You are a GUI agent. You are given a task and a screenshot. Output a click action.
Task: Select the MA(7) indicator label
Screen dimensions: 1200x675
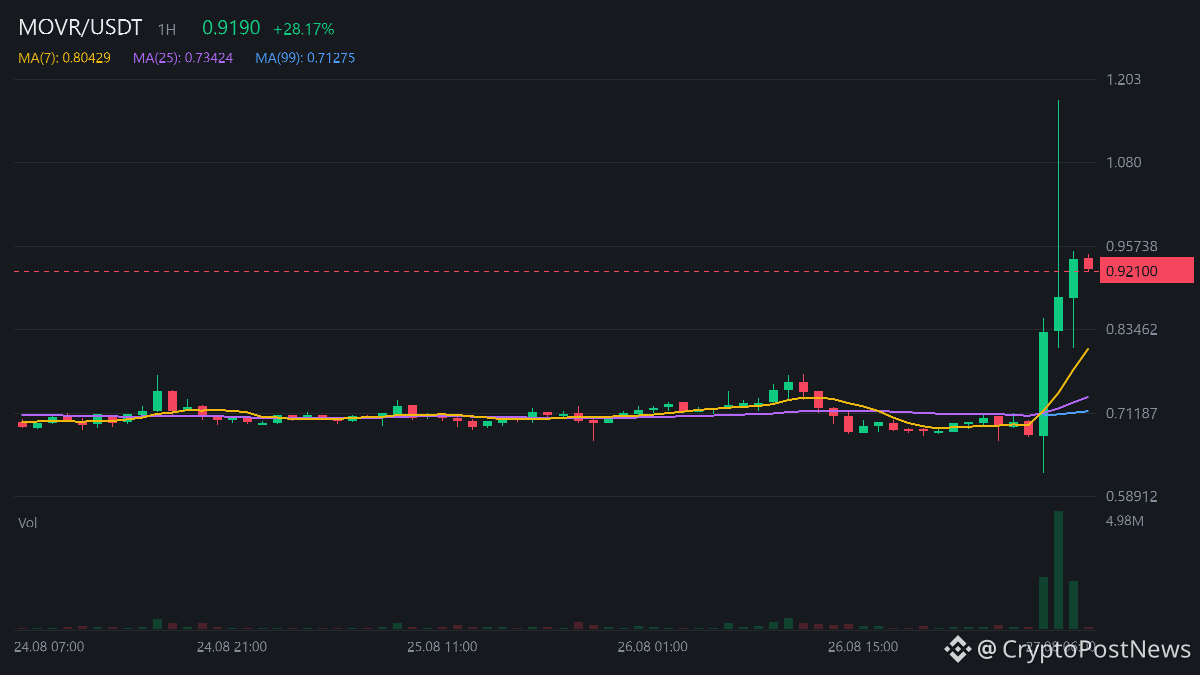(x=64, y=58)
